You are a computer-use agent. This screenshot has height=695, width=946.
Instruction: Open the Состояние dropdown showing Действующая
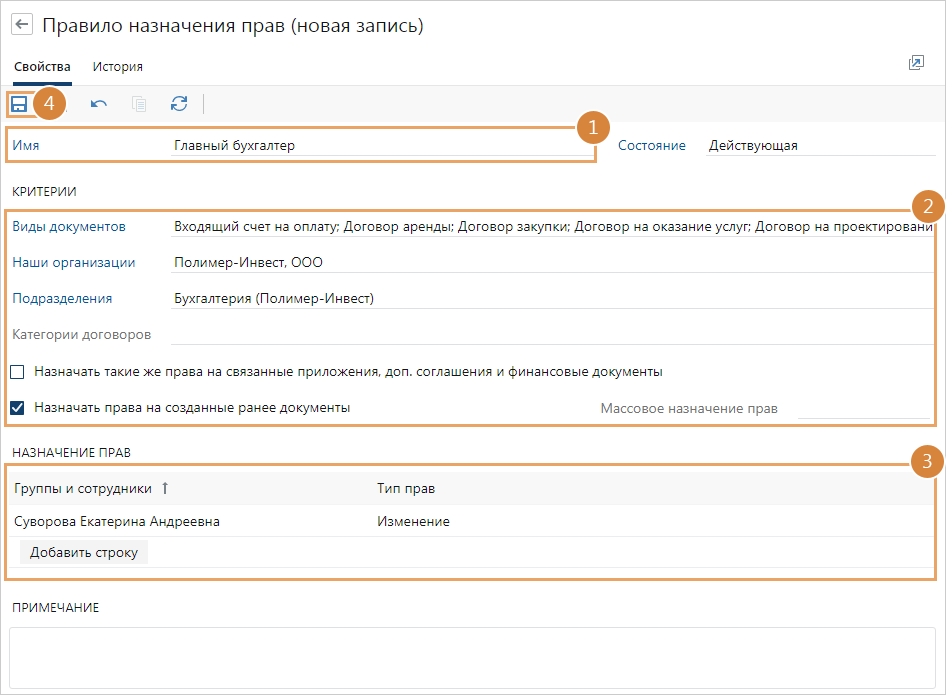[818, 146]
